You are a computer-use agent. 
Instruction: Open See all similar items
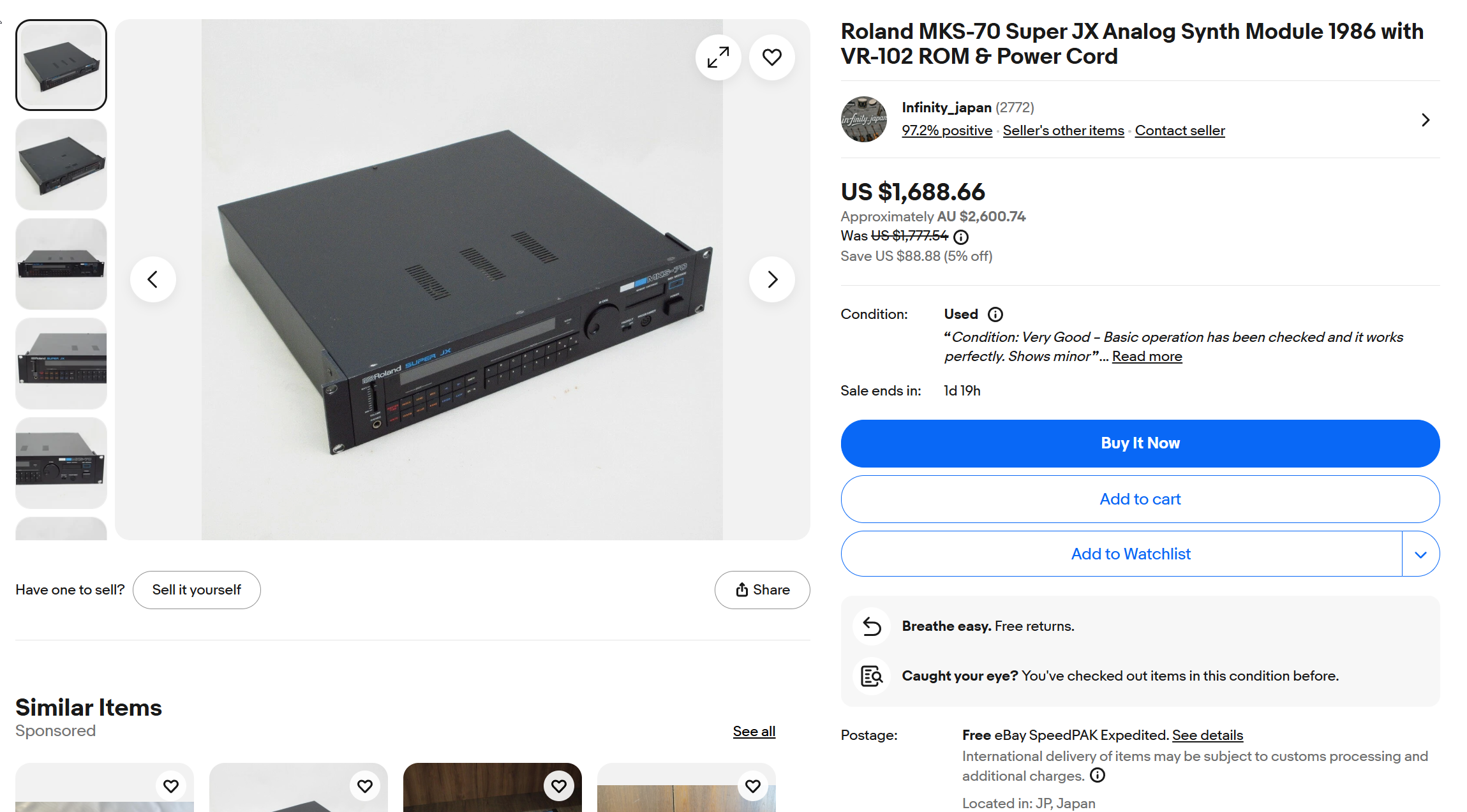(754, 732)
